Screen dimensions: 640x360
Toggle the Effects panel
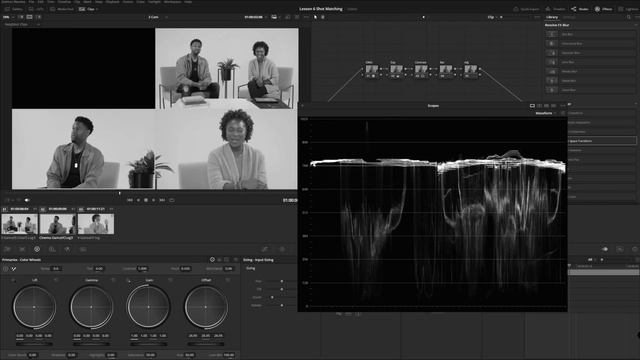pyautogui.click(x=603, y=9)
